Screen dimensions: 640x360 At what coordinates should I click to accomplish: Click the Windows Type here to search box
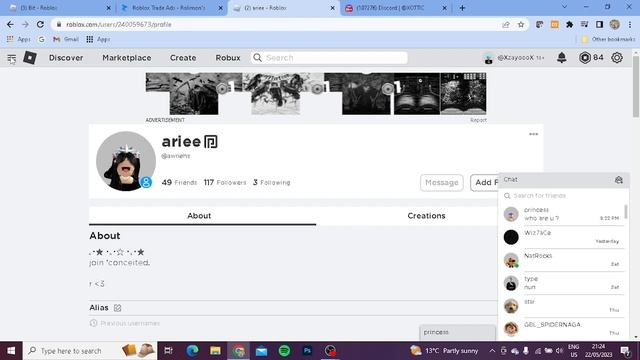point(90,351)
